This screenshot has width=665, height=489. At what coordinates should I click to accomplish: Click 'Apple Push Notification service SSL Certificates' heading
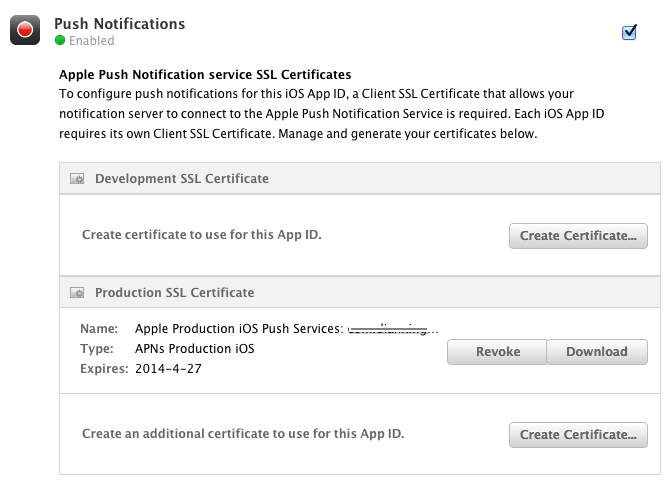click(x=205, y=75)
